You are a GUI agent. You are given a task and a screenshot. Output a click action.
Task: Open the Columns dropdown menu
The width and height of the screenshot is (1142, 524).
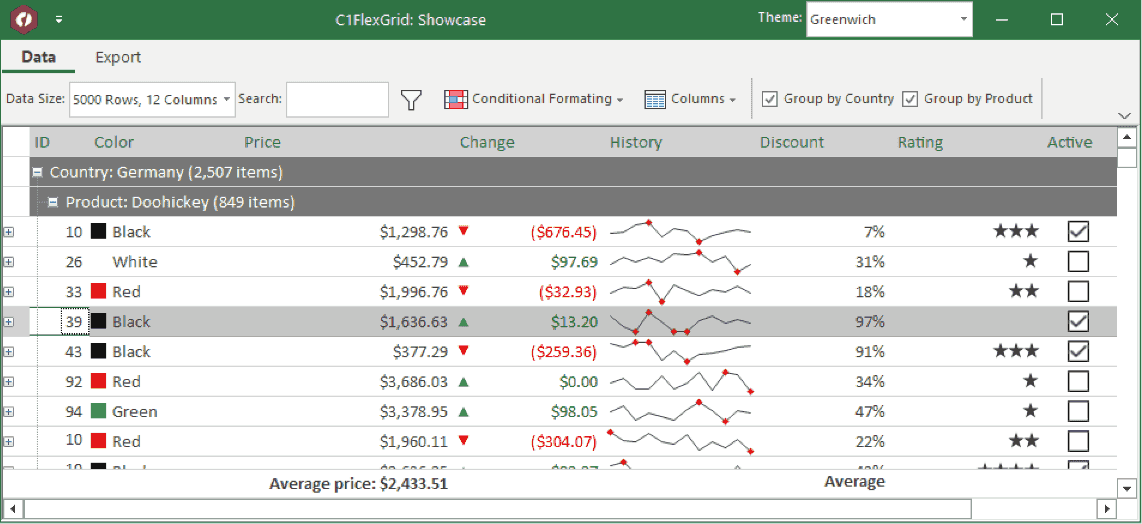(x=733, y=100)
